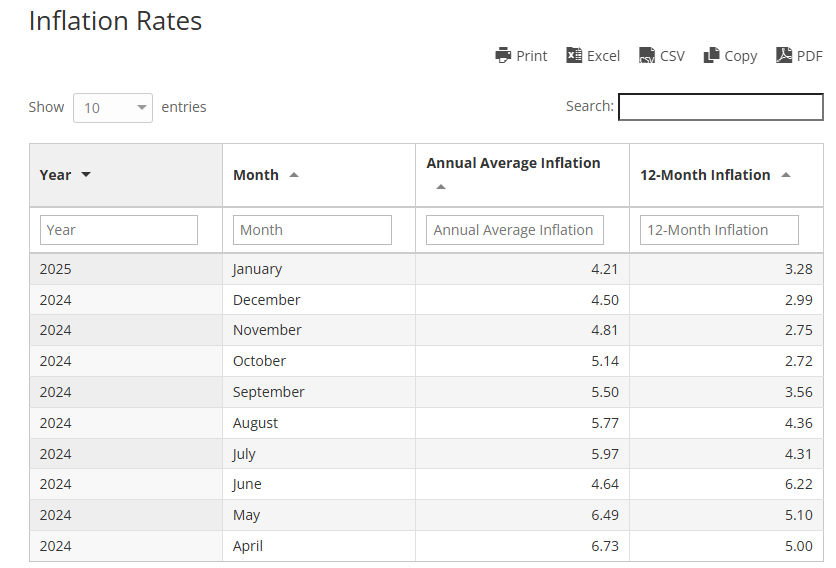Export table via CSV label
Screen dimensions: 836x568
(672, 56)
